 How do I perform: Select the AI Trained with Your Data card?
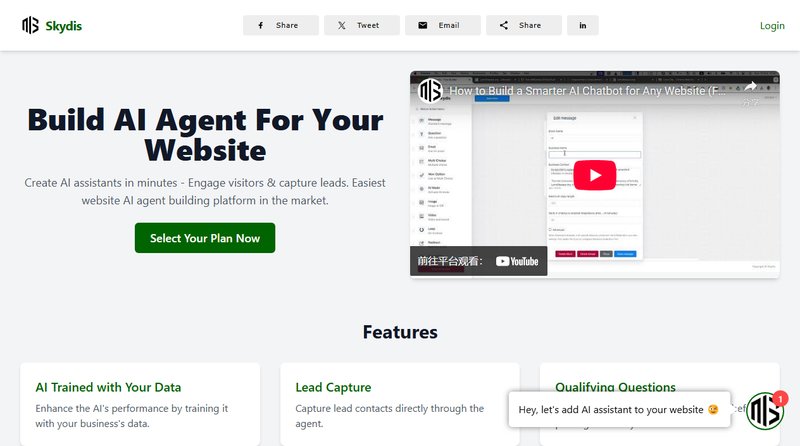(x=140, y=403)
